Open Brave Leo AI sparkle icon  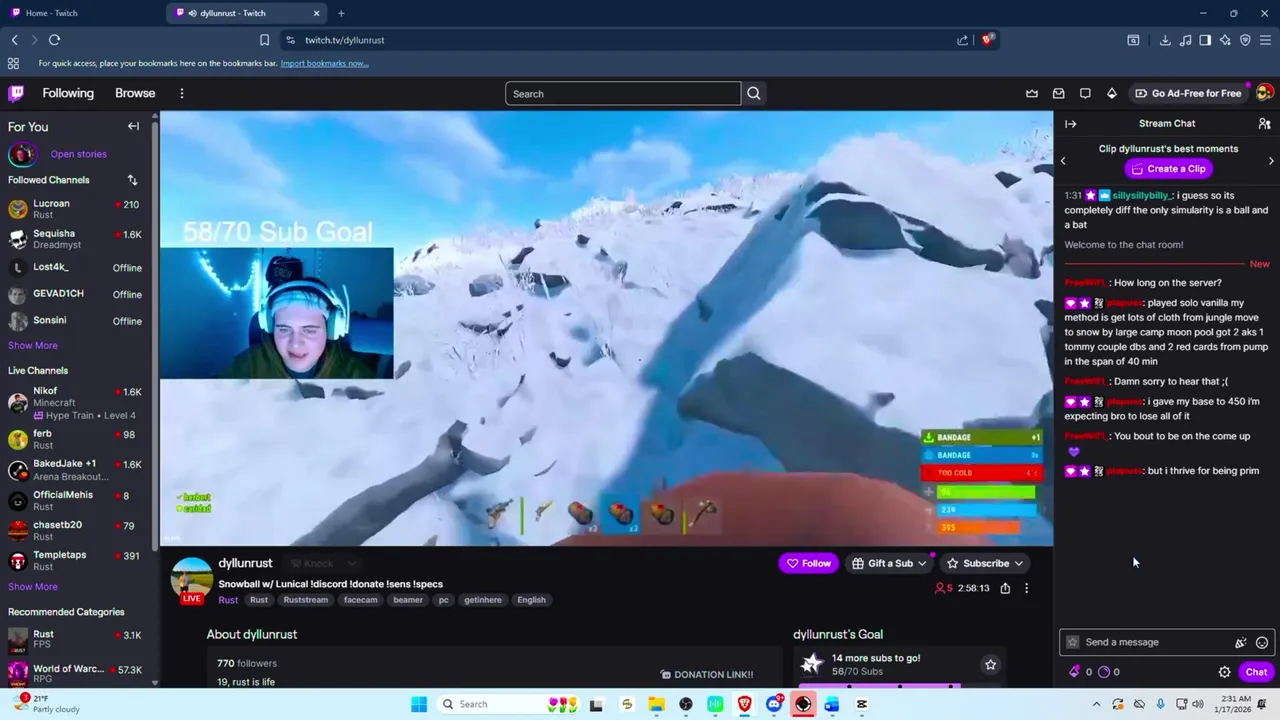click(1225, 40)
